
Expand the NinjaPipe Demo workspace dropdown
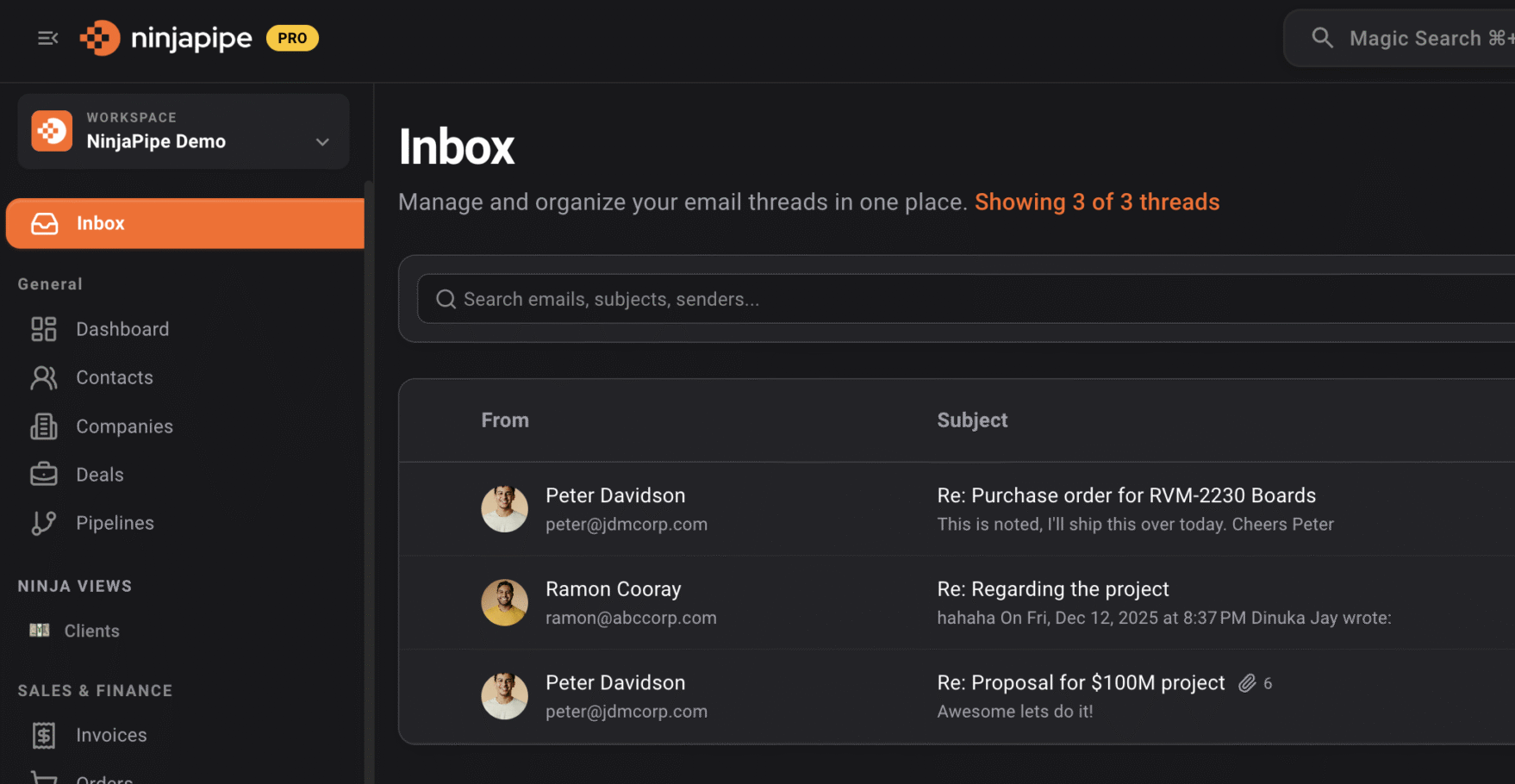coord(322,142)
